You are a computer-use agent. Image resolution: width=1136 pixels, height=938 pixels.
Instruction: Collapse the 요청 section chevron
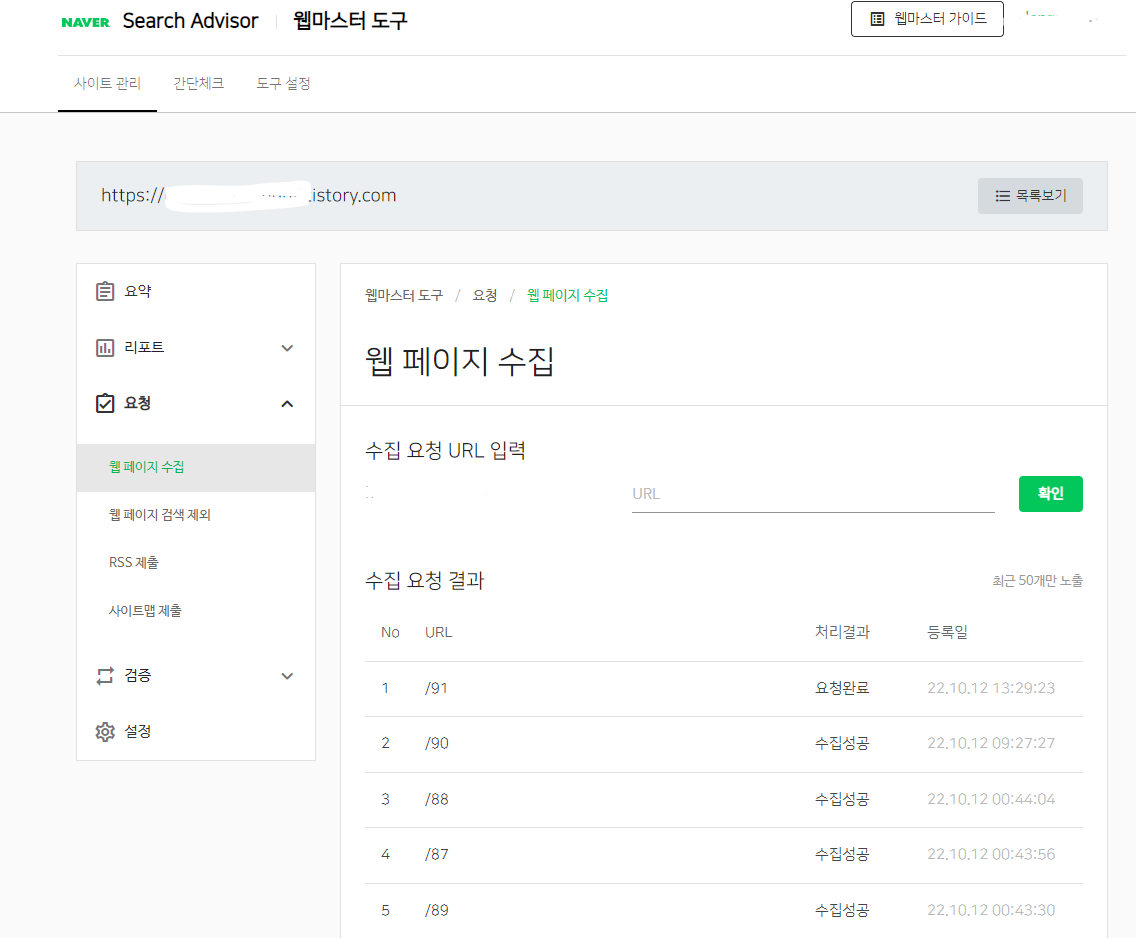click(x=288, y=403)
